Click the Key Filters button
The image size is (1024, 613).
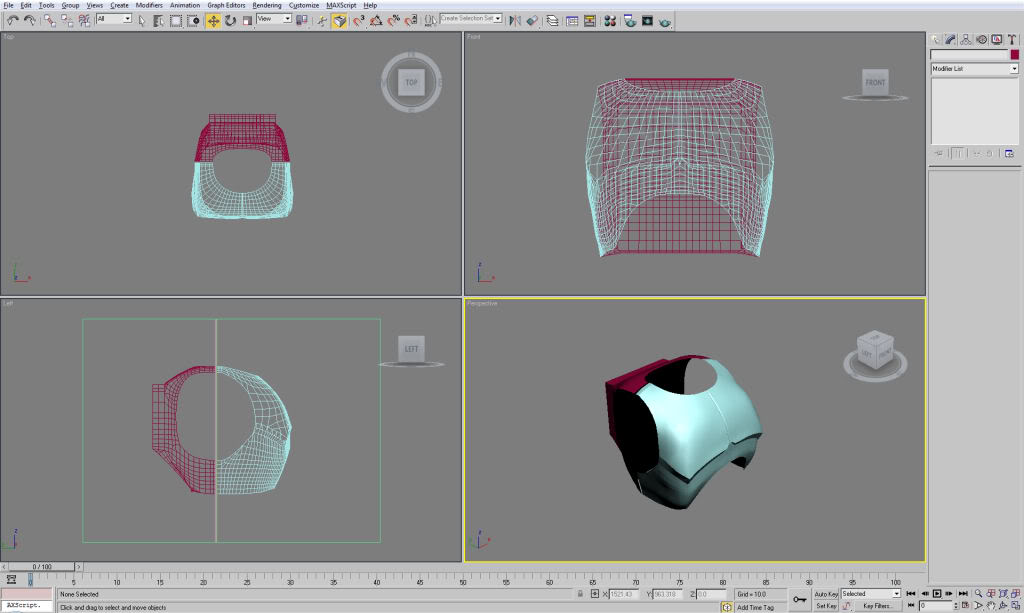877,606
